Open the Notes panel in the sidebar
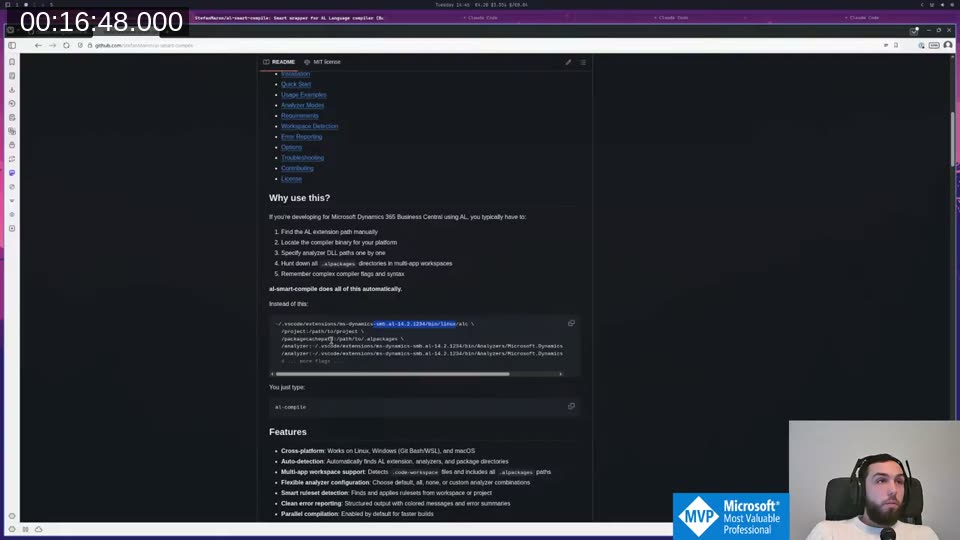This screenshot has height=540, width=960. [12, 118]
